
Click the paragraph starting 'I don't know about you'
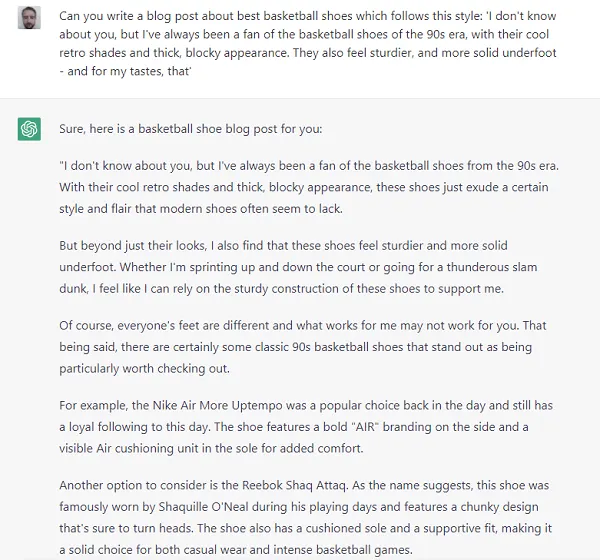click(309, 187)
